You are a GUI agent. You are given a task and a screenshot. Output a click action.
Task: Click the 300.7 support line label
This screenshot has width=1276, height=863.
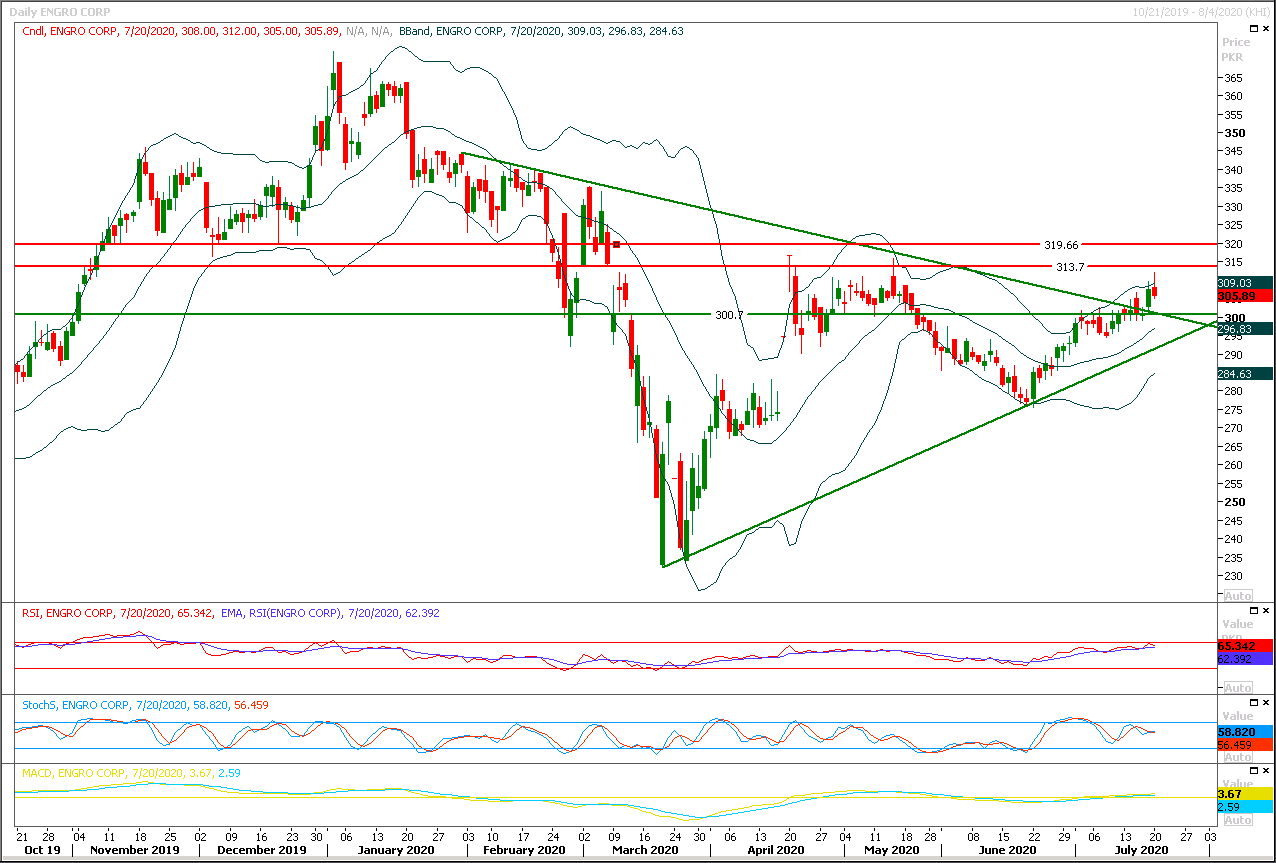(729, 314)
